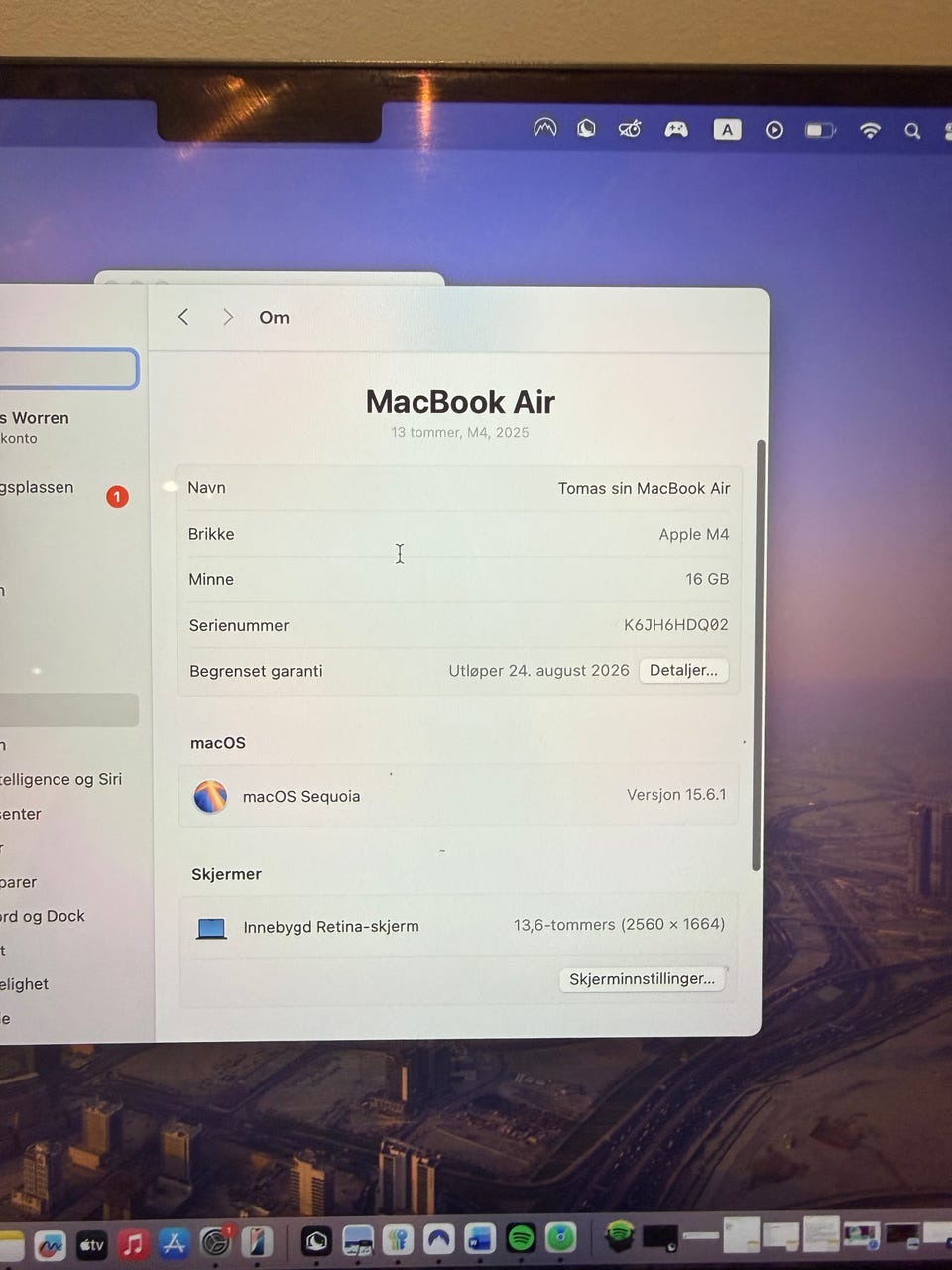Viewport: 952px width, 1270px height.
Task: Click the built-in Retina display laptop icon
Action: point(211,928)
